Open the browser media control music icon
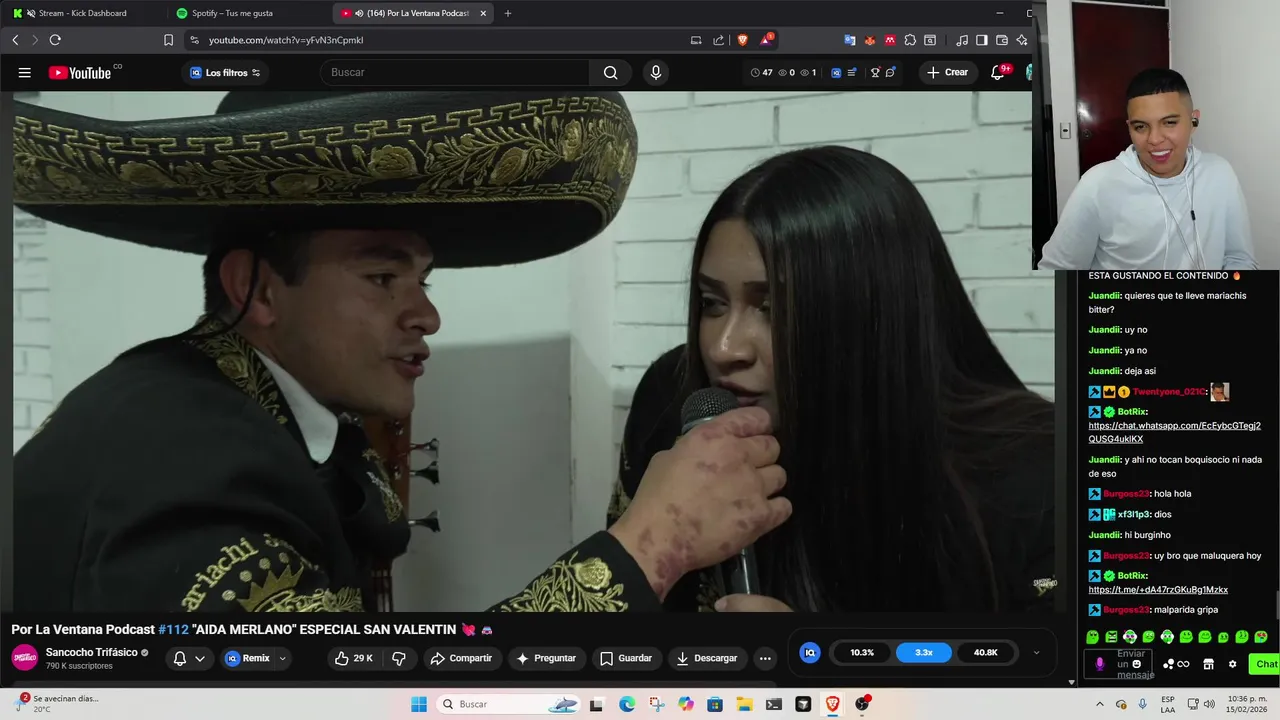Screen dimensions: 1280x720 962,40
